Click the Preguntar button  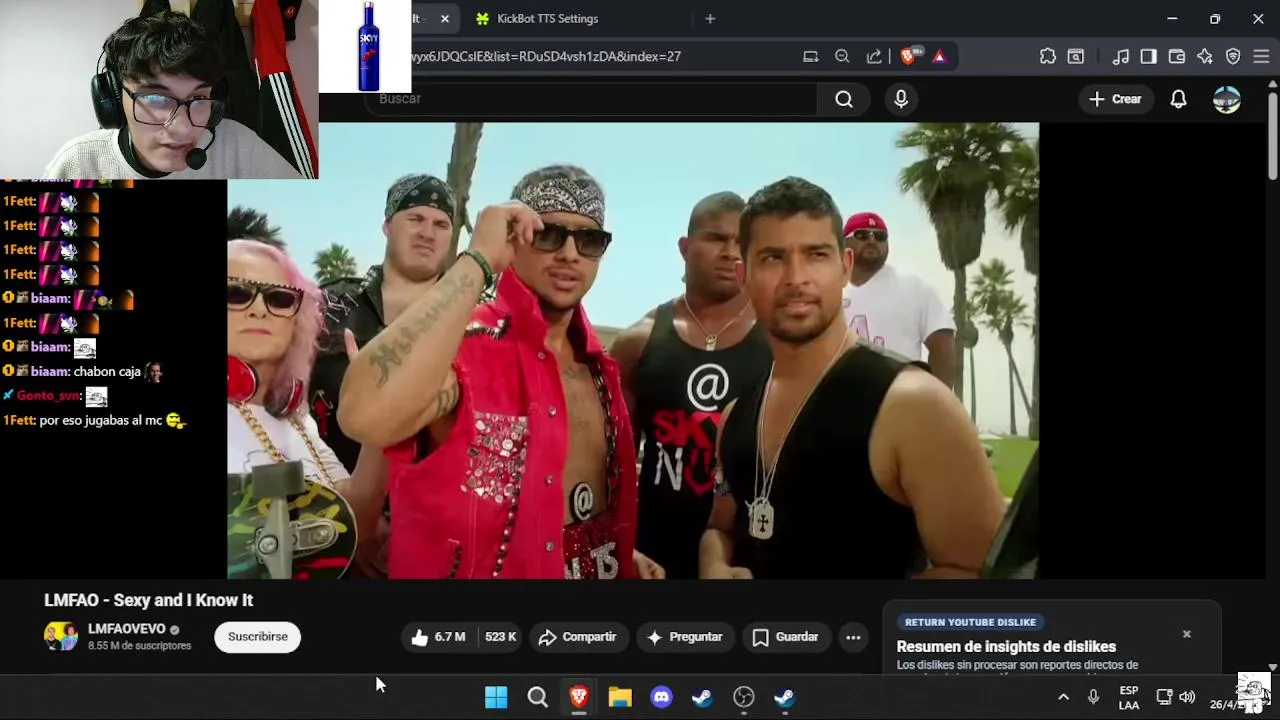(685, 637)
